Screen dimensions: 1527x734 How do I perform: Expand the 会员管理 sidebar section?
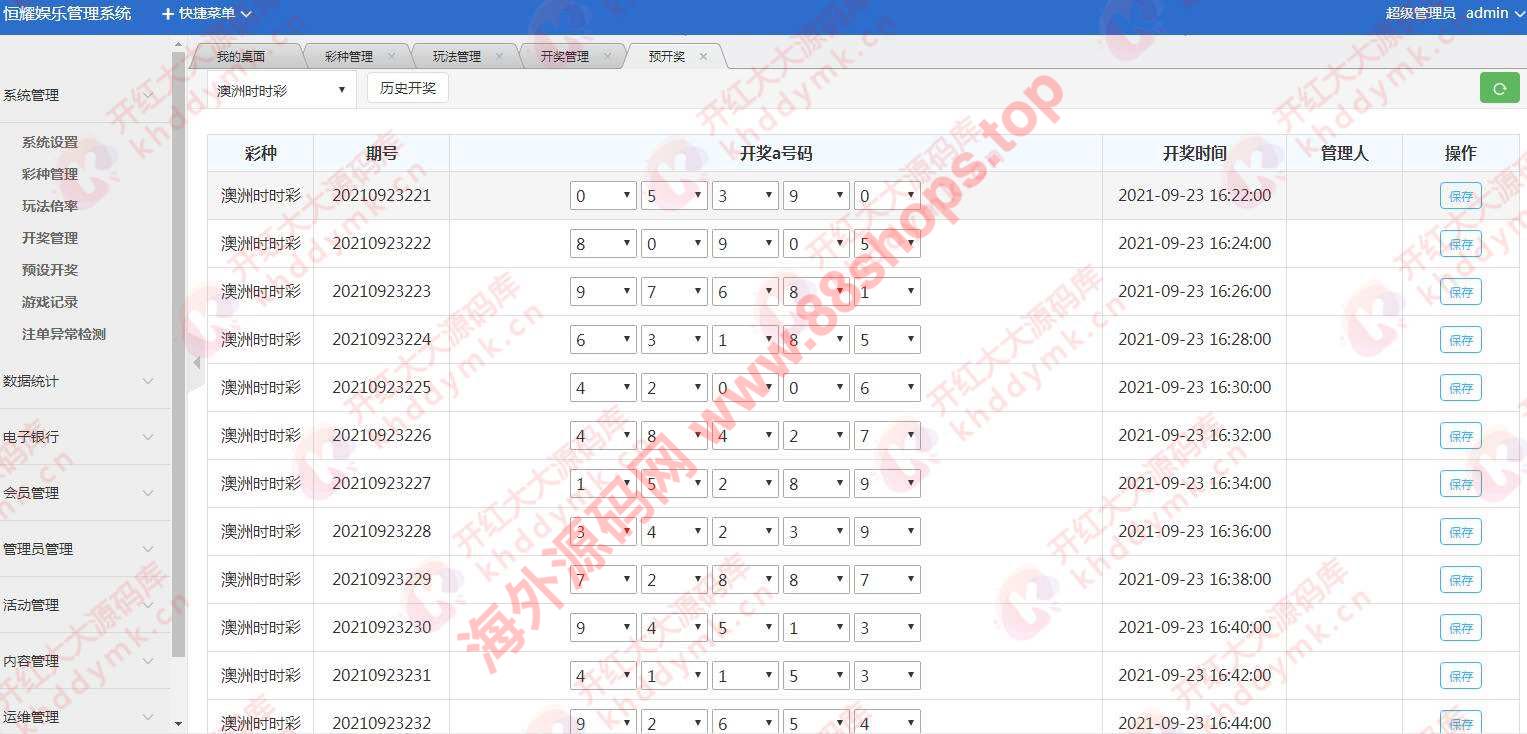tap(78, 493)
